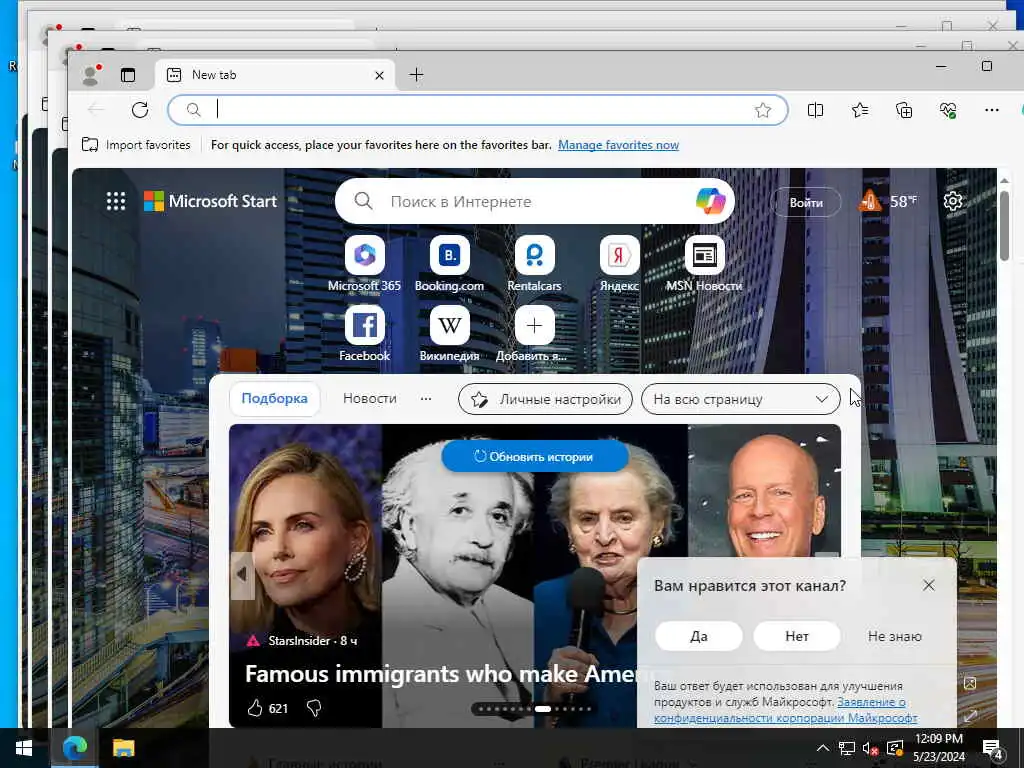Select the Подборка feed tab

point(274,398)
